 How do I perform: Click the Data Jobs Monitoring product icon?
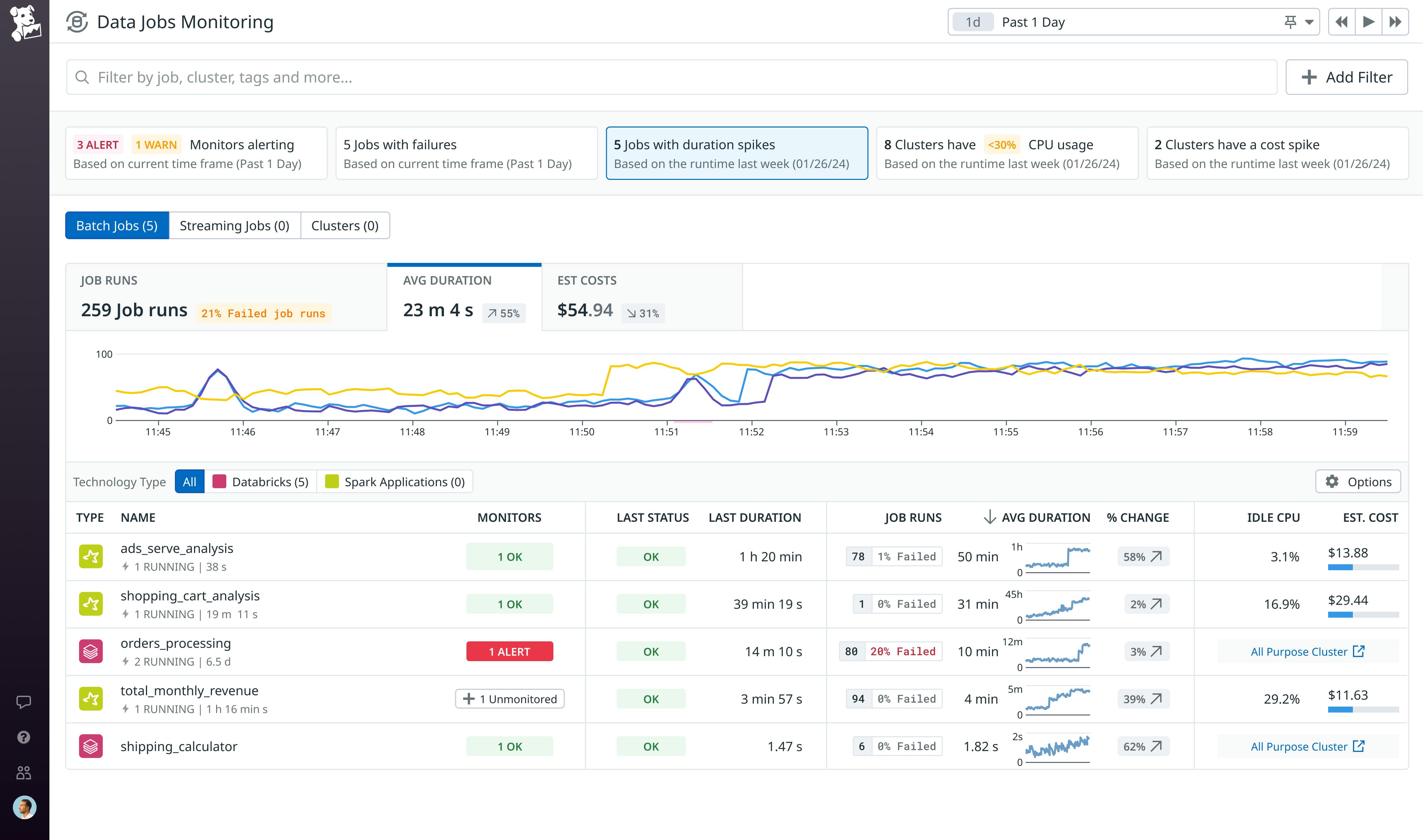(x=76, y=21)
